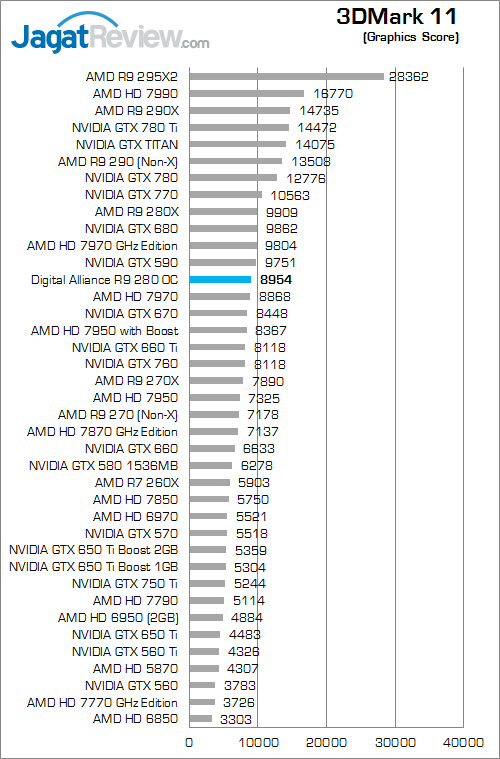Click the Graphics Score subtitle
The height and width of the screenshot is (759, 500).
point(410,37)
